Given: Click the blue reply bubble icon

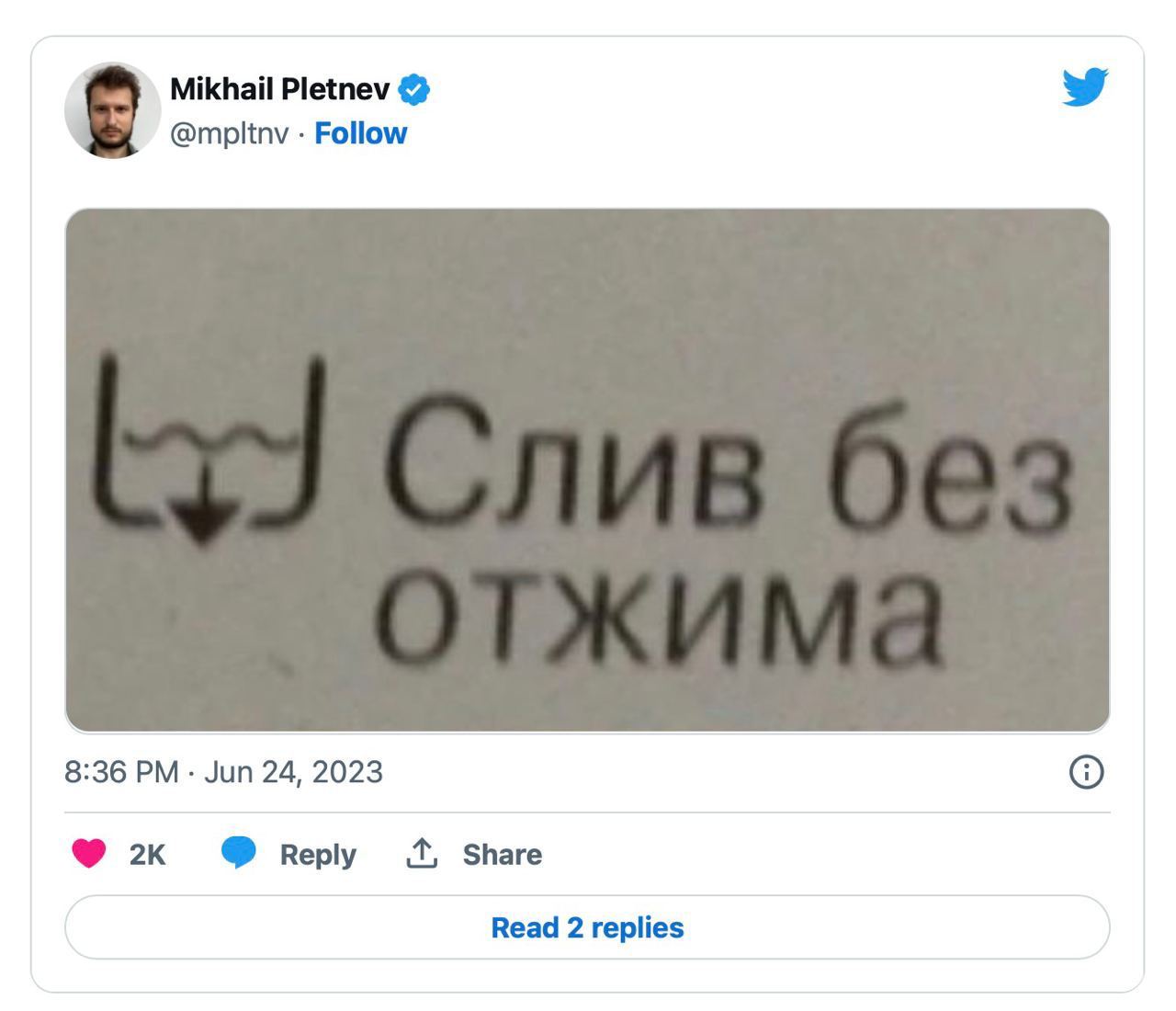Looking at the screenshot, I should 239,853.
